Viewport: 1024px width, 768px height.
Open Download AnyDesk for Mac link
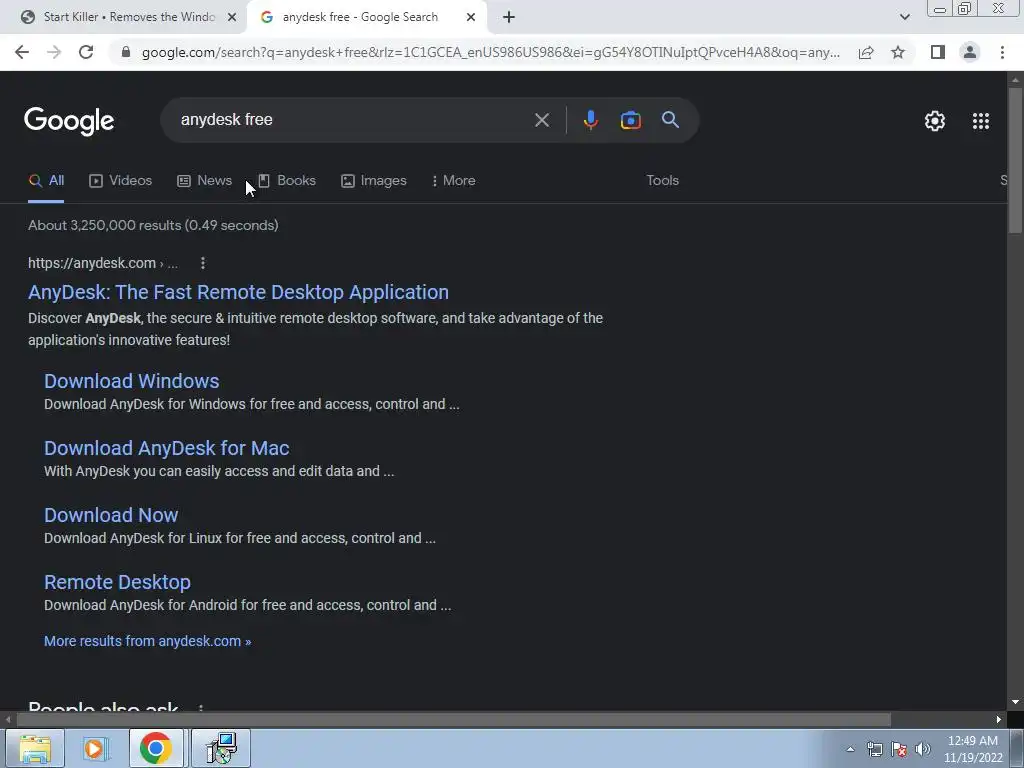pyautogui.click(x=167, y=448)
